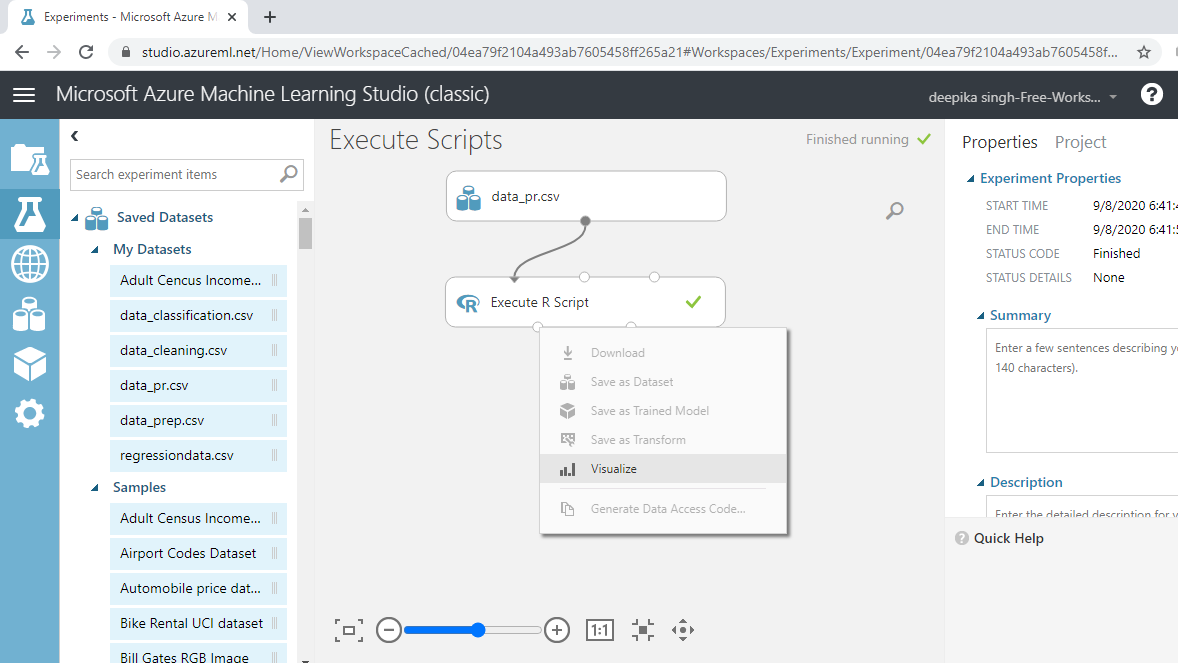
Task: Click in the Search experiment items field
Action: pyautogui.click(x=186, y=174)
